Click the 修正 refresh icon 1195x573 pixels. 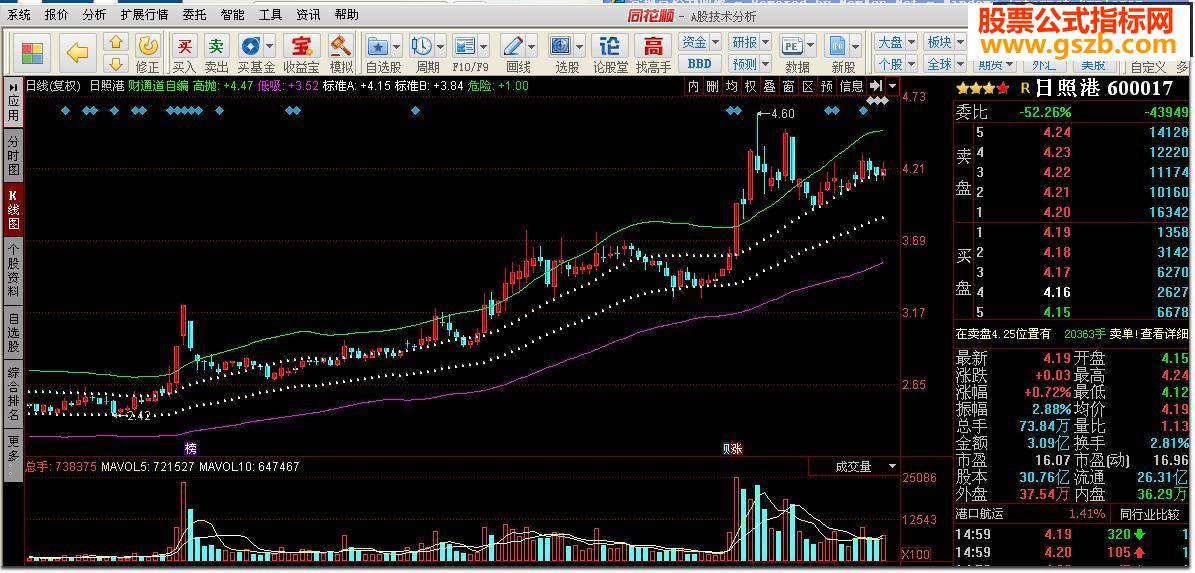(149, 46)
